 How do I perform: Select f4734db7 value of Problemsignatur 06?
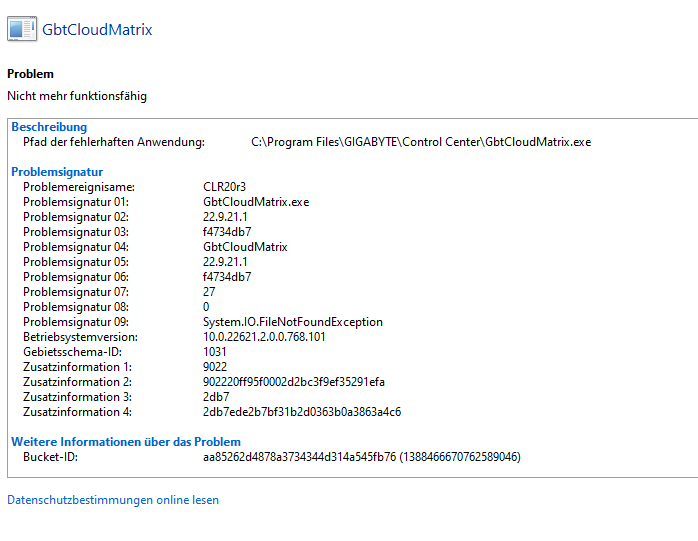click(x=227, y=277)
